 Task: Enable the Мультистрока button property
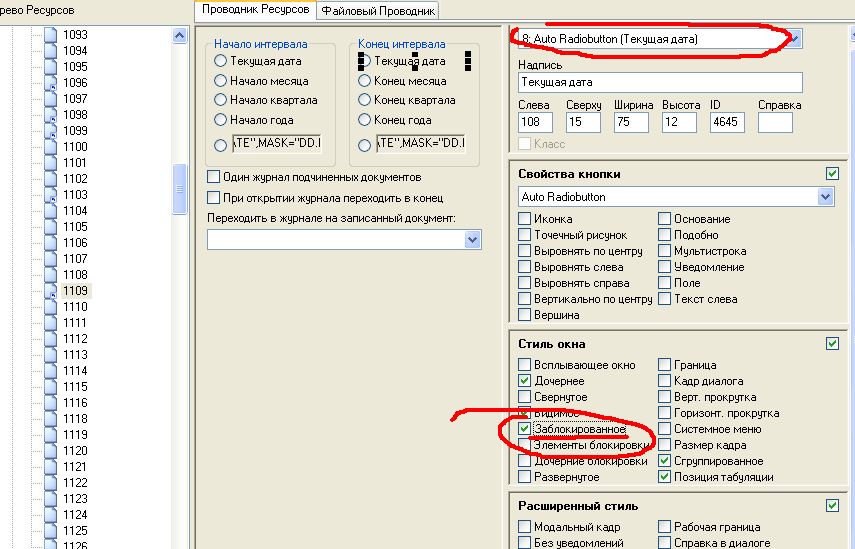click(665, 251)
